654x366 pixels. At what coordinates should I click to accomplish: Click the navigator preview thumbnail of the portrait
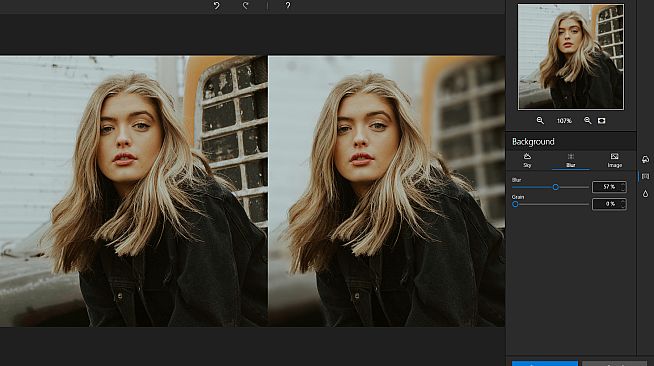(x=571, y=57)
